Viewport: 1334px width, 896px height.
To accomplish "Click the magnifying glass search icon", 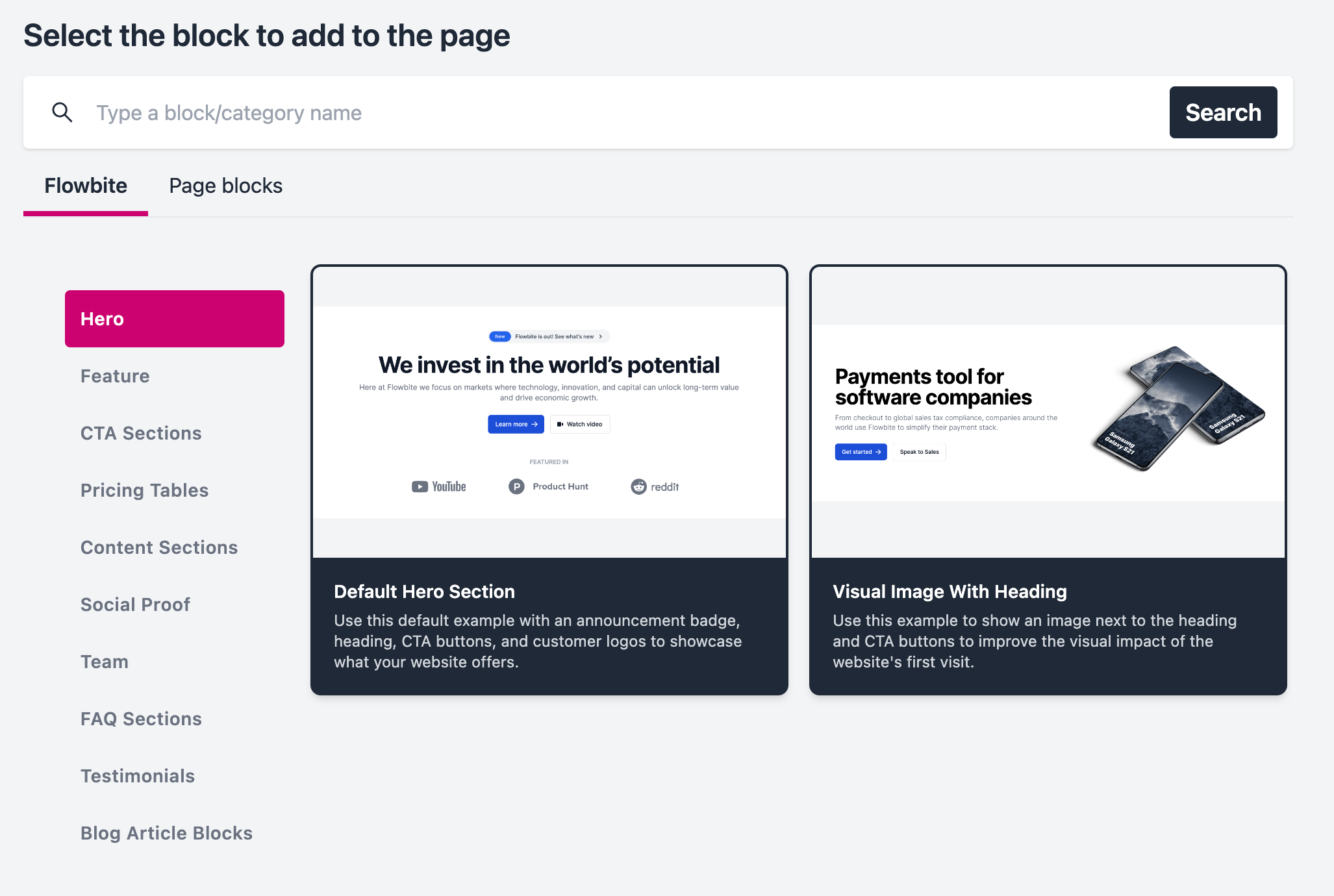I will pyautogui.click(x=62, y=112).
